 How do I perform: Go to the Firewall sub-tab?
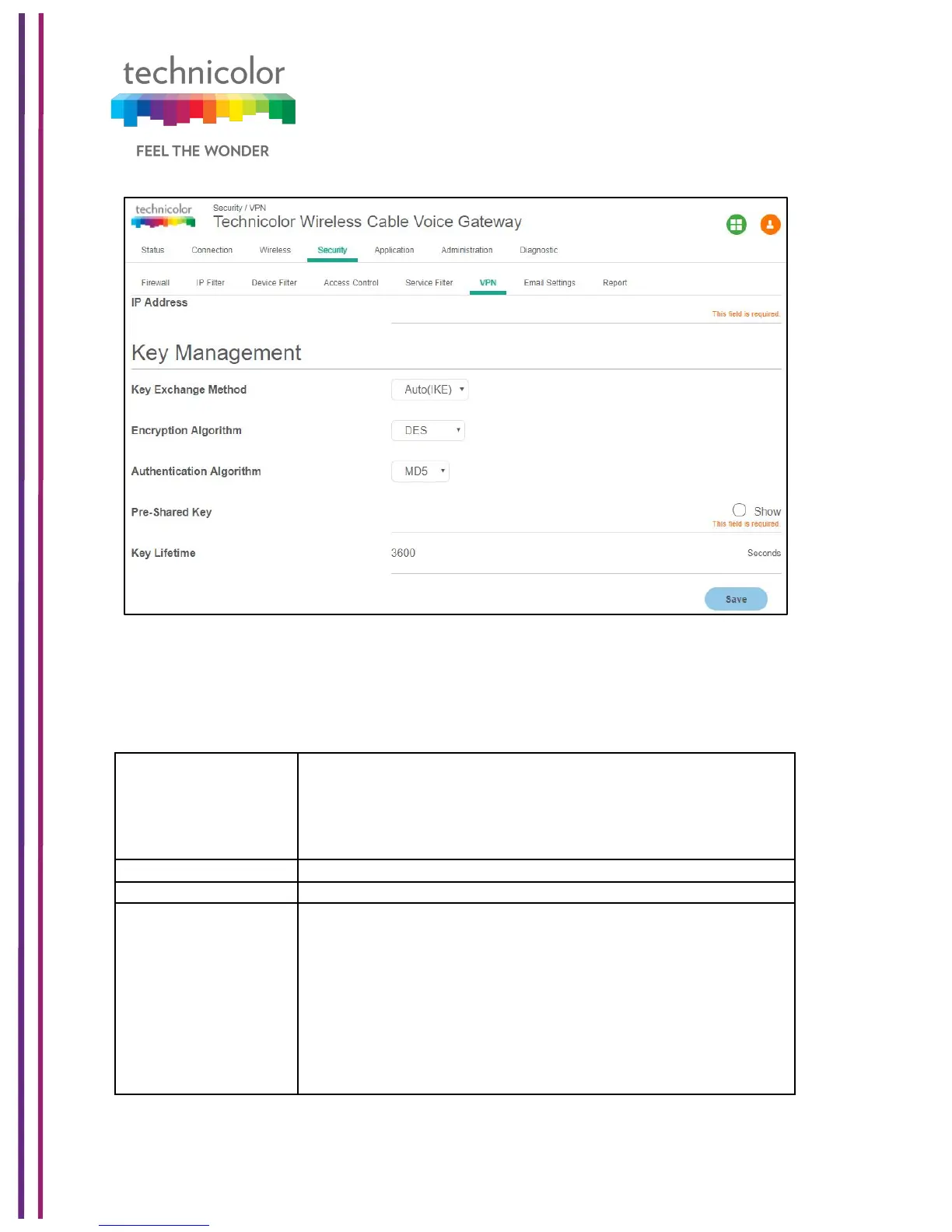click(155, 283)
